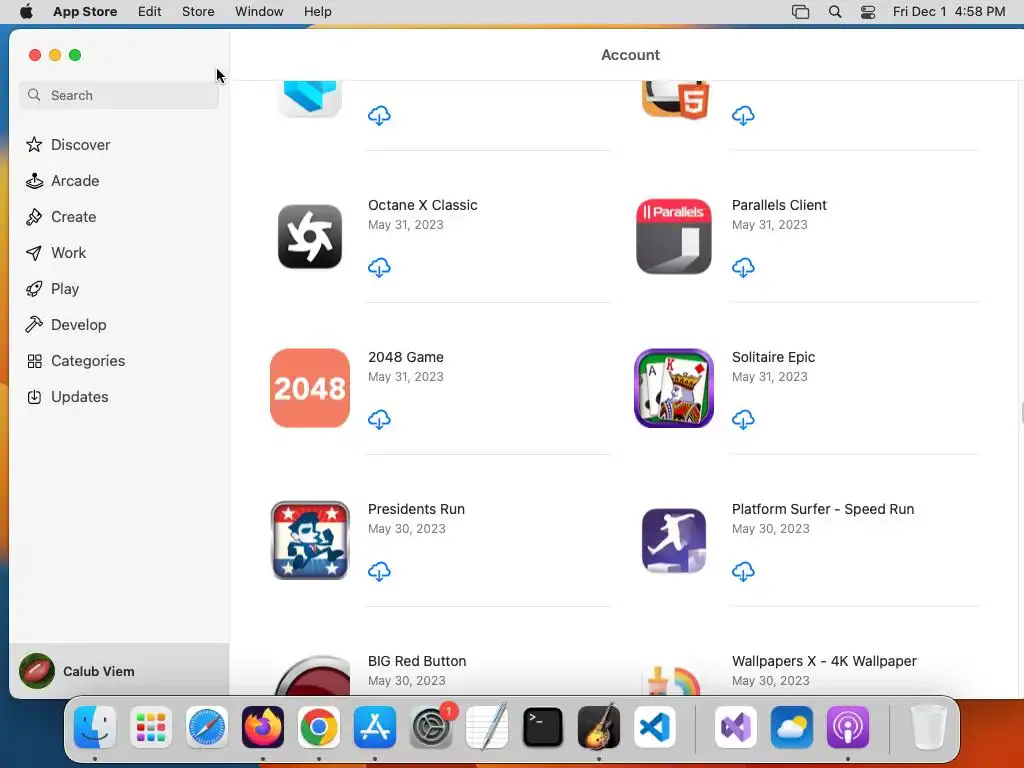Open Calub Viem account profile
This screenshot has height=768, width=1024.
[119, 671]
